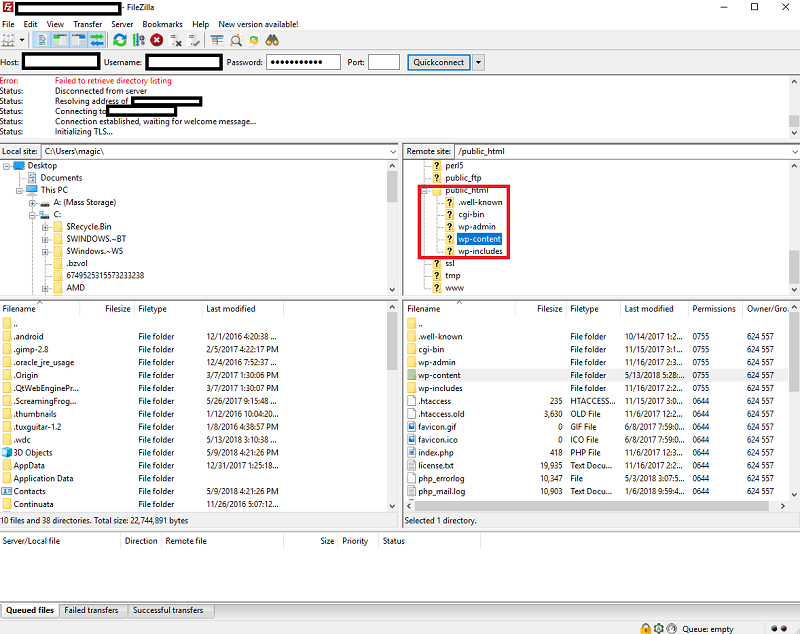Image resolution: width=800 pixels, height=634 pixels.
Task: Open the Server menu
Action: pos(122,24)
